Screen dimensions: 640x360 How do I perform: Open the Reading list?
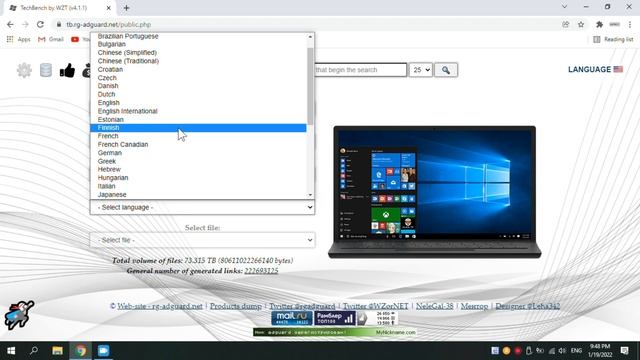click(613, 39)
